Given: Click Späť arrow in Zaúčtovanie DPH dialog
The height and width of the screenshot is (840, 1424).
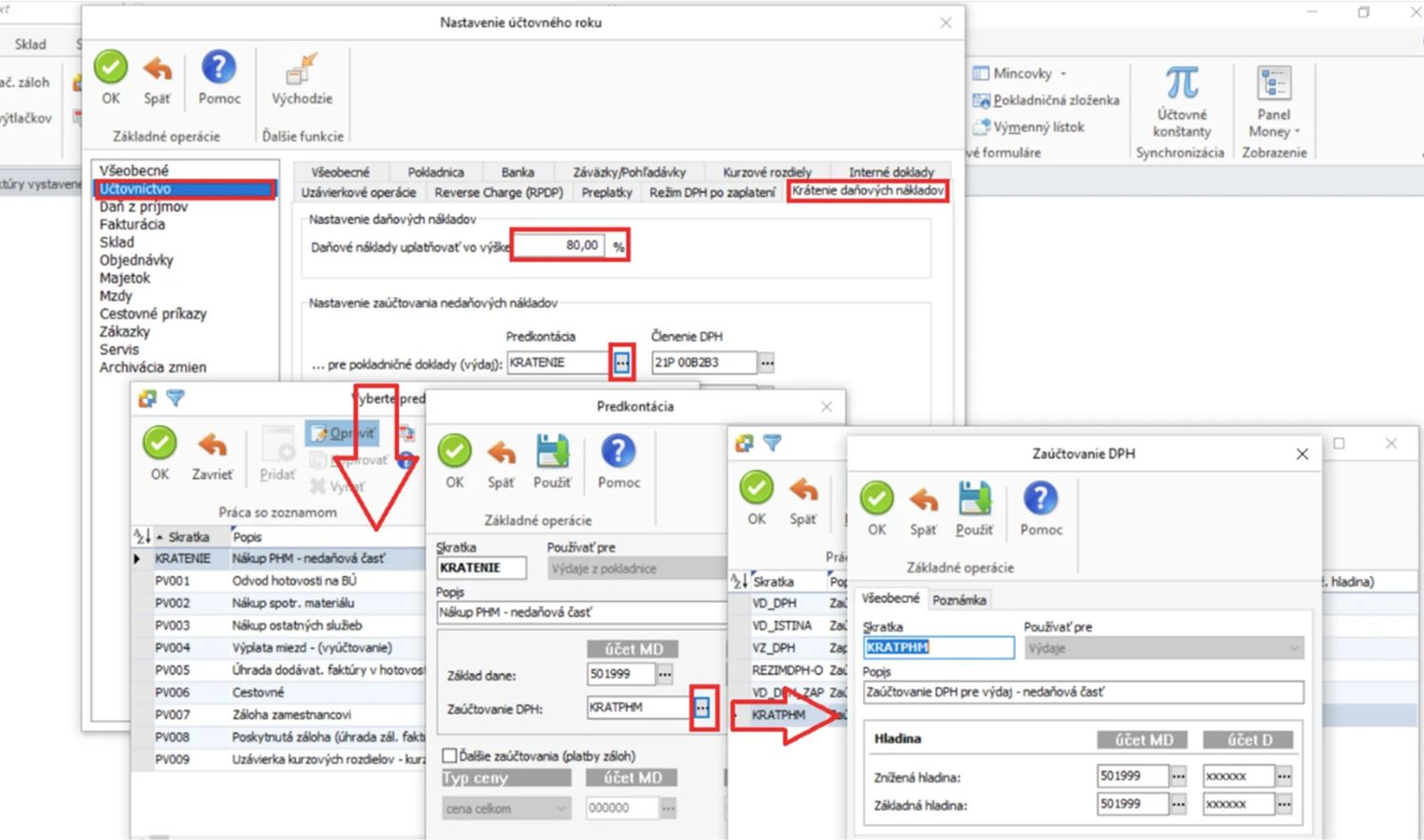Looking at the screenshot, I should click(923, 499).
